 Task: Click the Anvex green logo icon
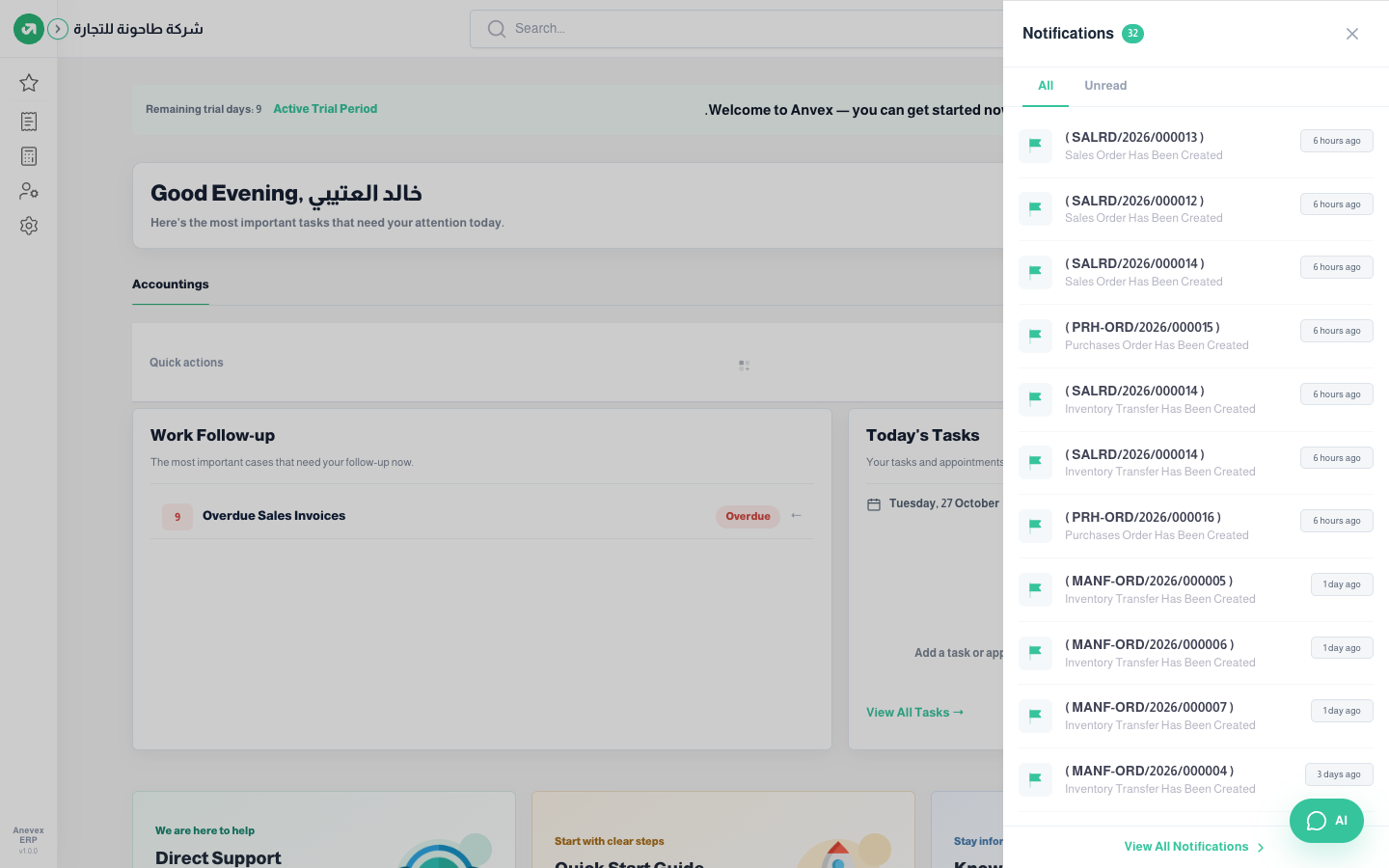(29, 29)
